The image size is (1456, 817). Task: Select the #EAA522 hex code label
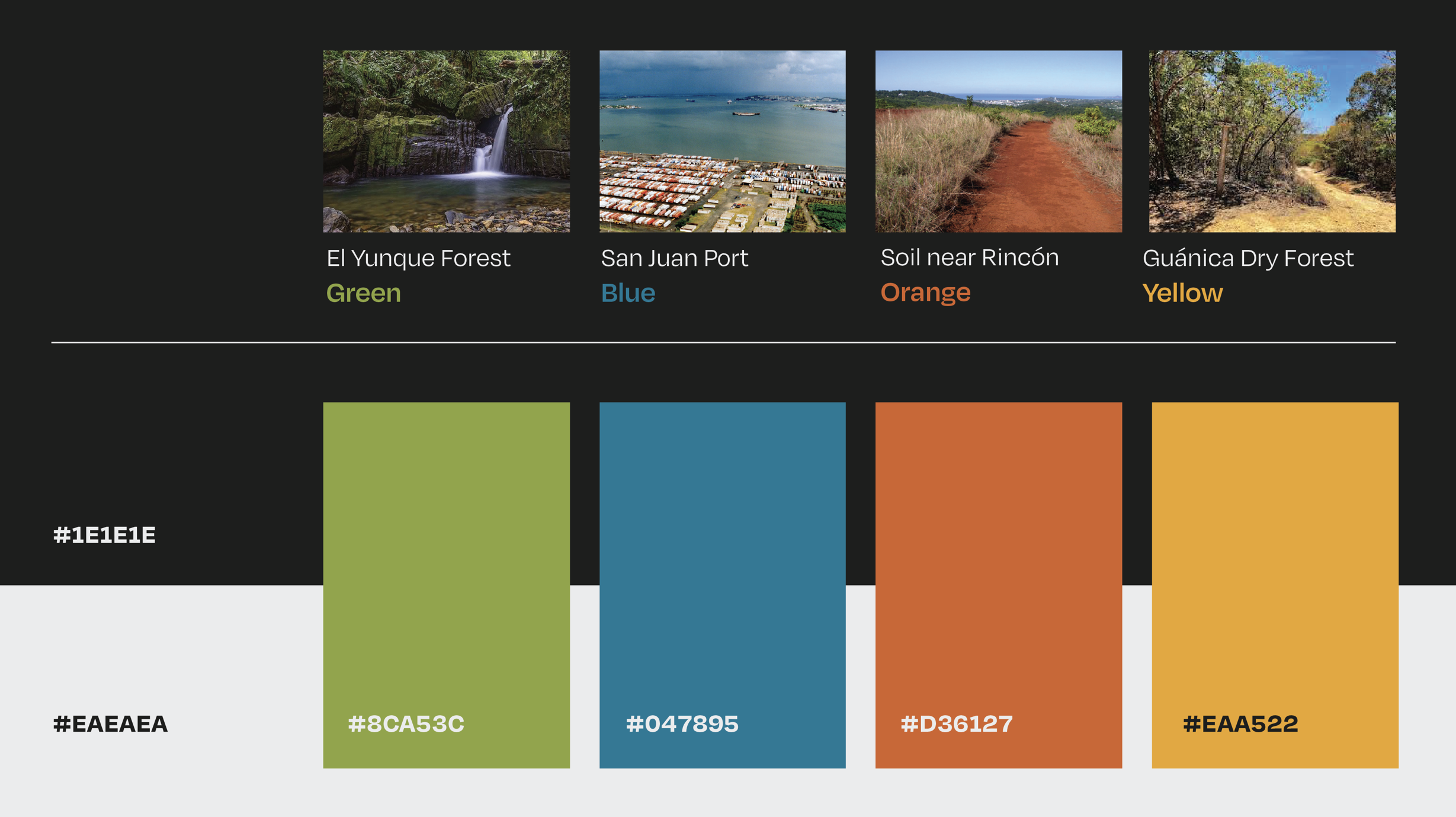pos(1240,724)
